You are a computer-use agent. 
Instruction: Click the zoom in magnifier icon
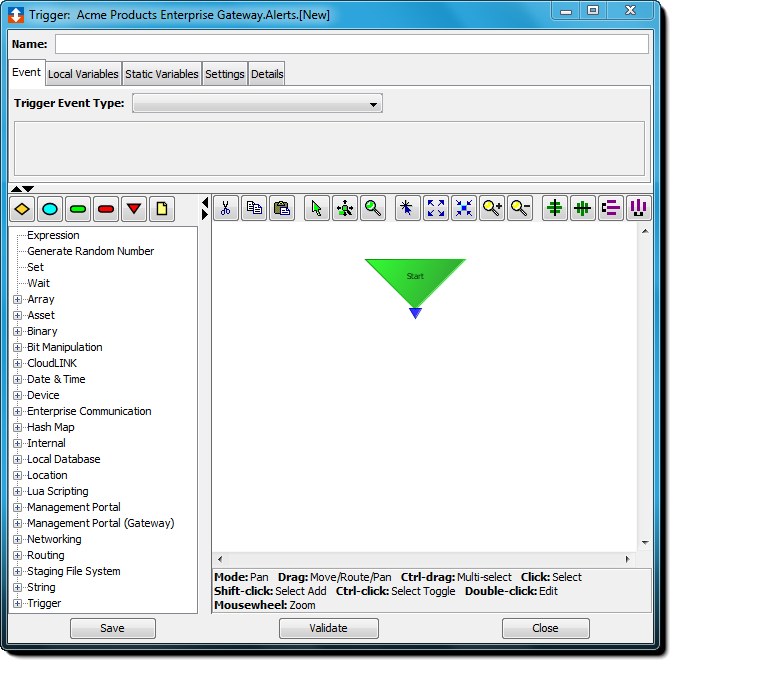click(492, 208)
